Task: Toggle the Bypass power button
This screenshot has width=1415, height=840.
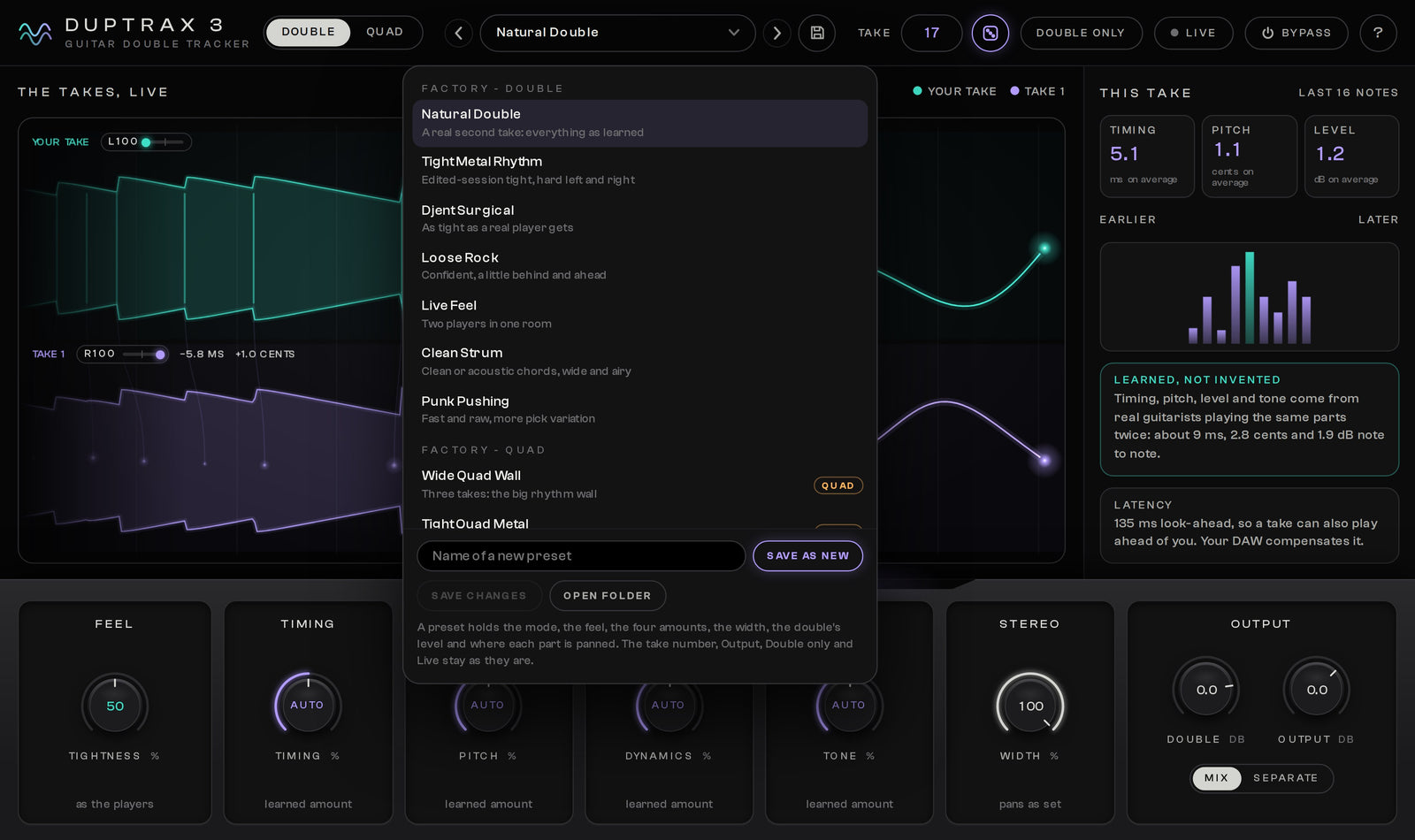Action: click(1296, 33)
